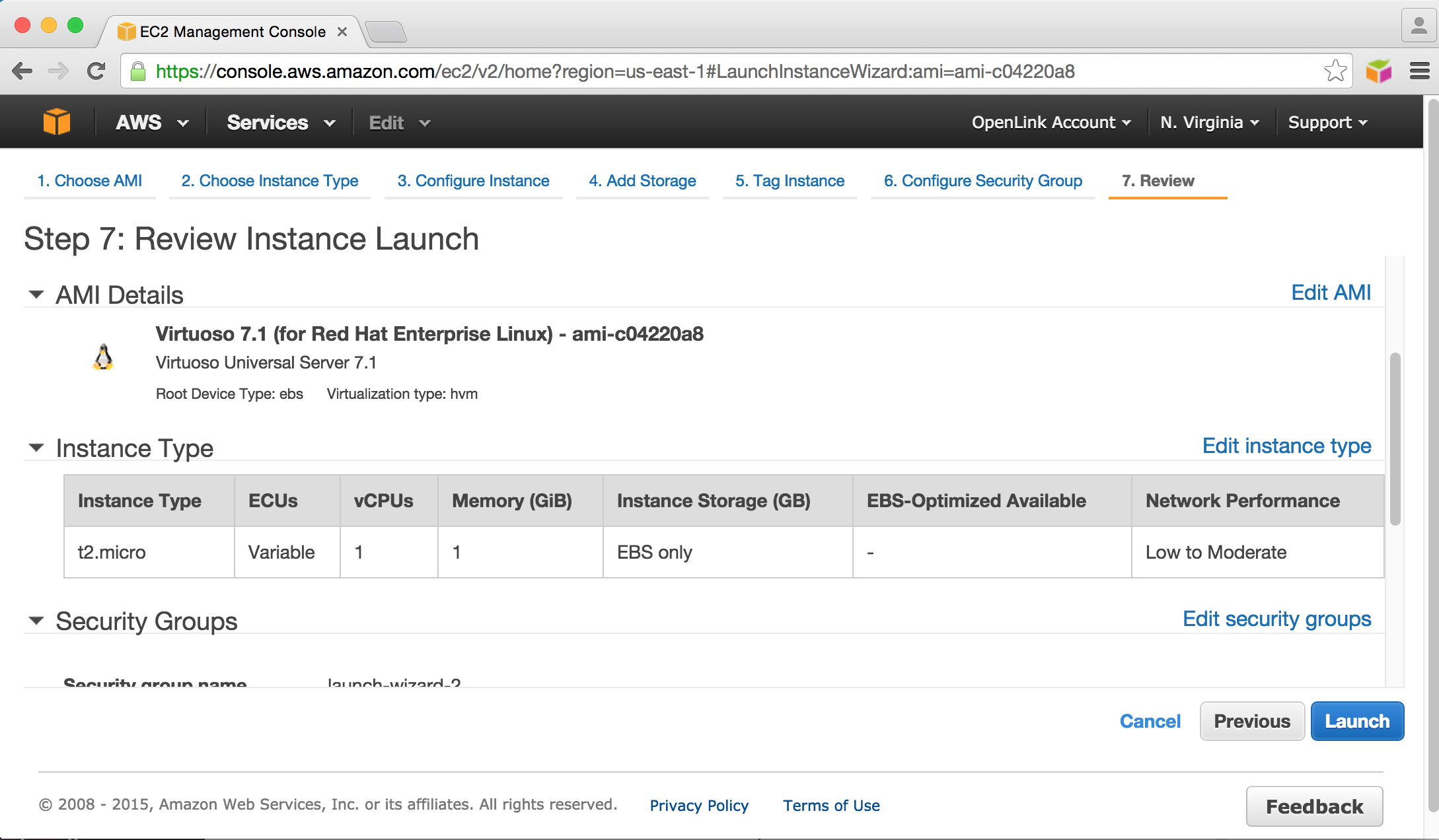Collapse the AMI Details section

click(x=36, y=295)
